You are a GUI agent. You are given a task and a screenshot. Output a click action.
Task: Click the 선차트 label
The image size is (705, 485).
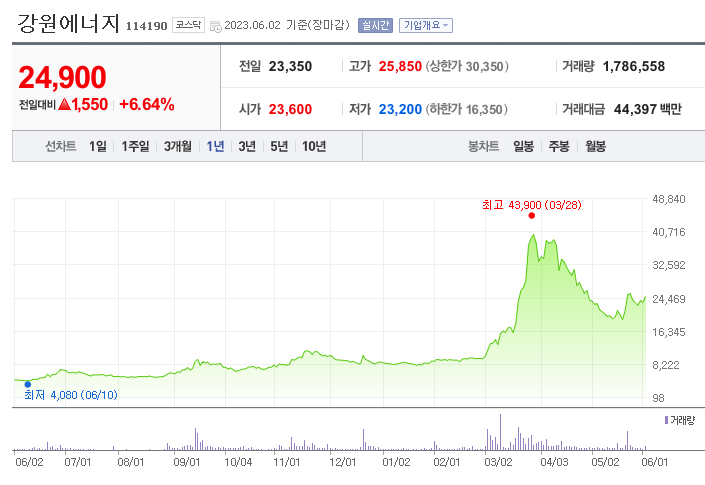coord(60,146)
